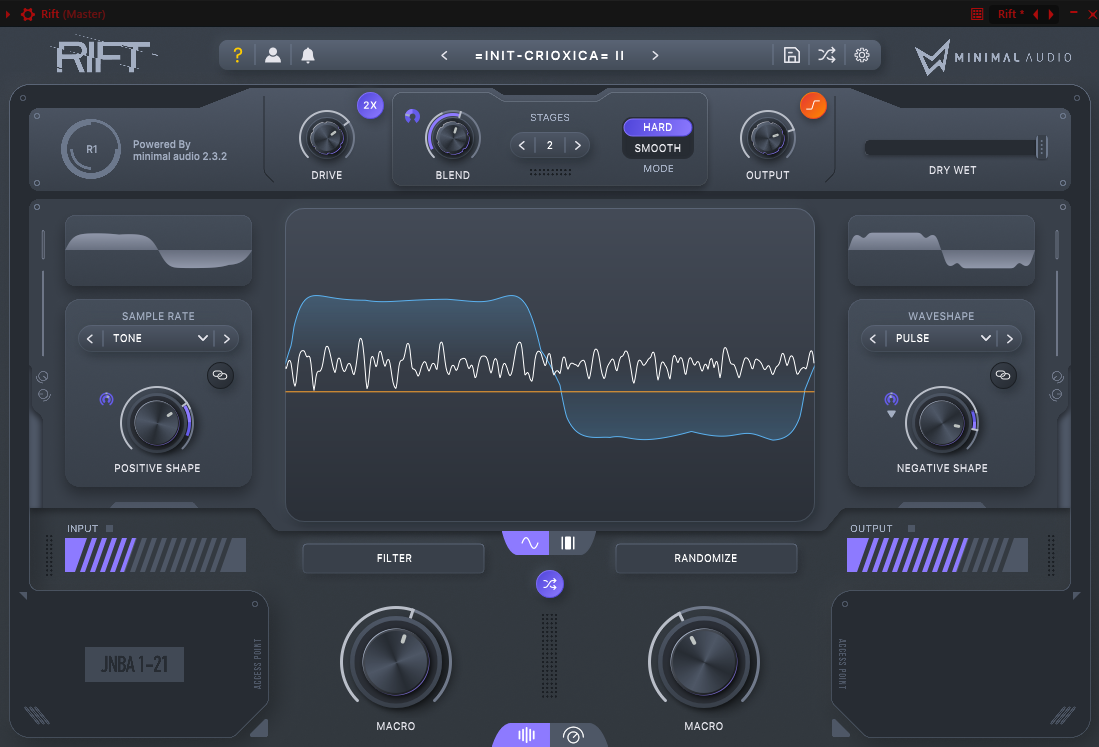Go to the previous Waveshape type
The width and height of the screenshot is (1099, 747).
pyautogui.click(x=873, y=338)
